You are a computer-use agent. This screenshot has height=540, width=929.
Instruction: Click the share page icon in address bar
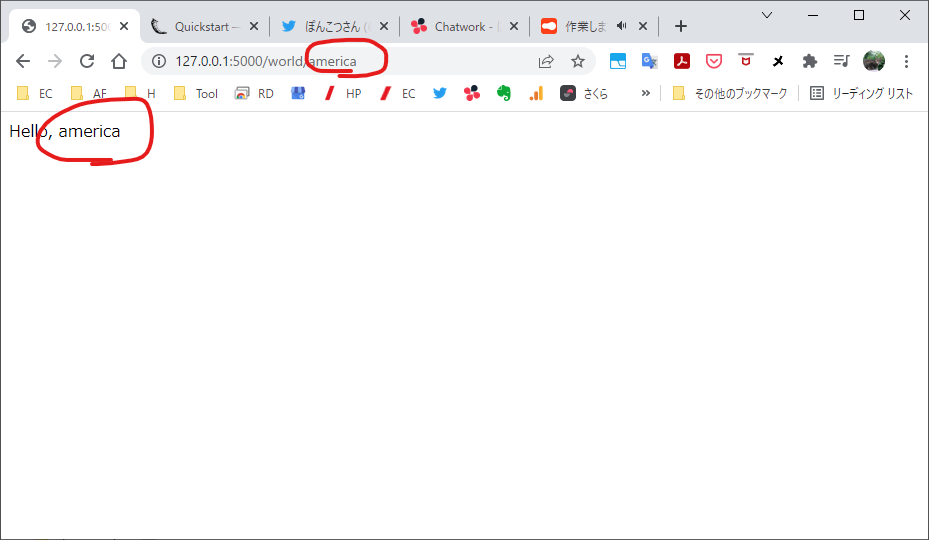click(x=546, y=61)
